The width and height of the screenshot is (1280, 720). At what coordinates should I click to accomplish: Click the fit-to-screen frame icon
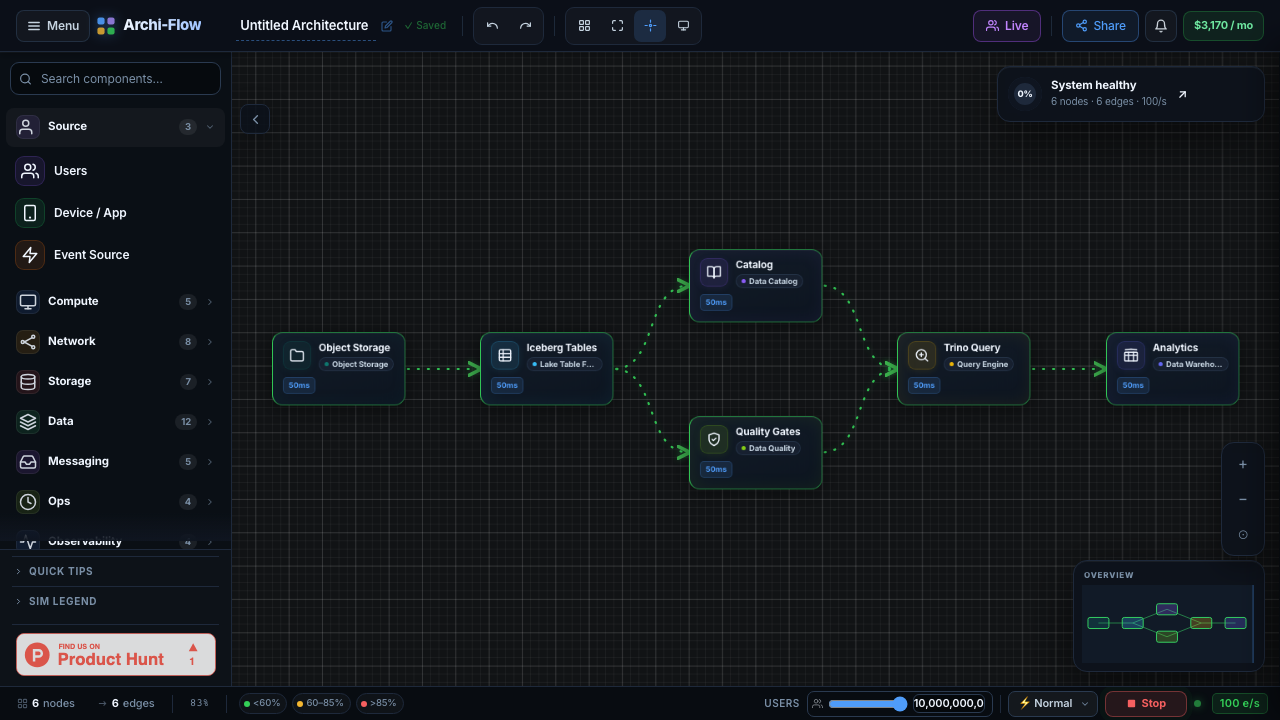point(617,26)
